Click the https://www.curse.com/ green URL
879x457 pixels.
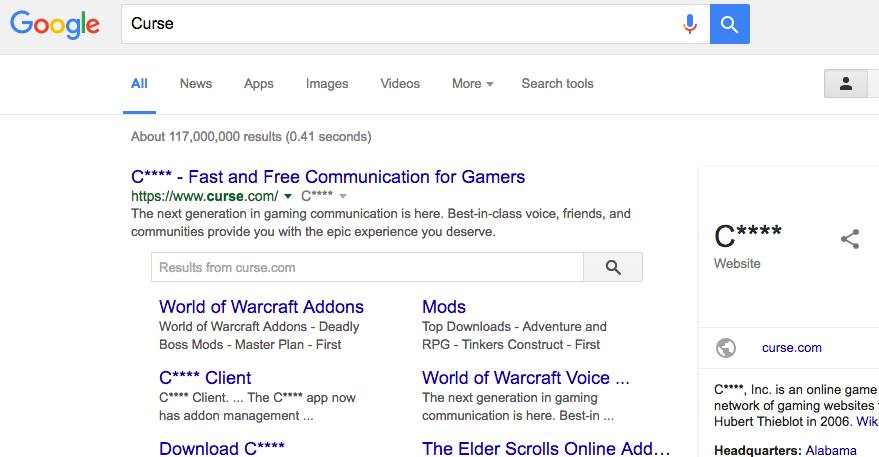point(205,196)
